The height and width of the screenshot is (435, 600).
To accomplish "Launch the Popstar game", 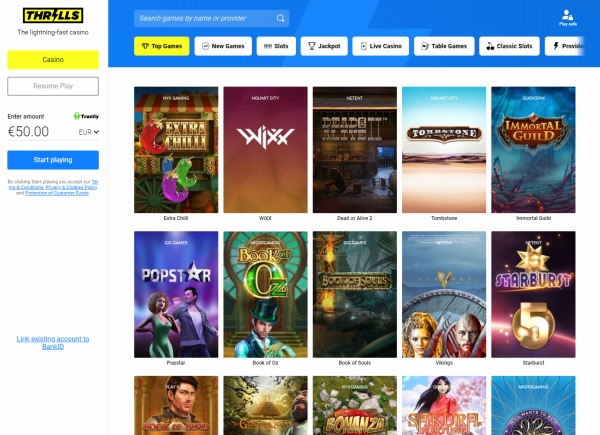I will 176,294.
